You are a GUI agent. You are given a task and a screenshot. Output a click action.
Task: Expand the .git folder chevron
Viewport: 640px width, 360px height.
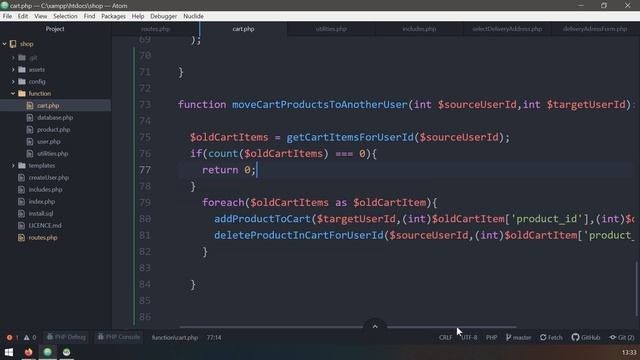pyautogui.click(x=13, y=58)
